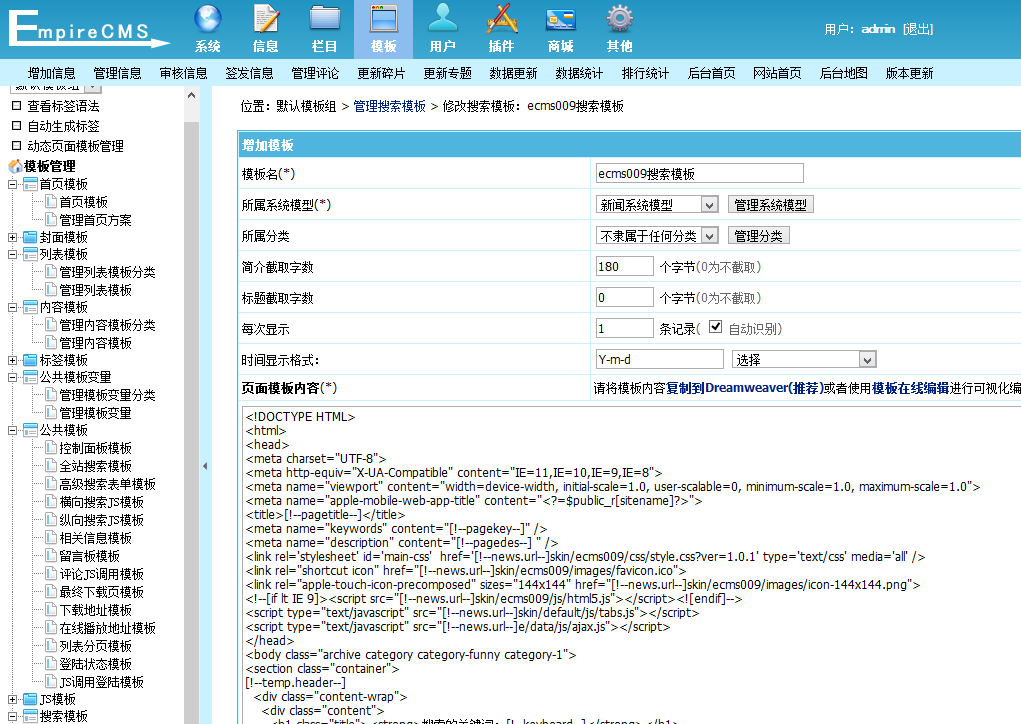Click the 插件 plugin icon
This screenshot has width=1021, height=724.
pyautogui.click(x=501, y=20)
